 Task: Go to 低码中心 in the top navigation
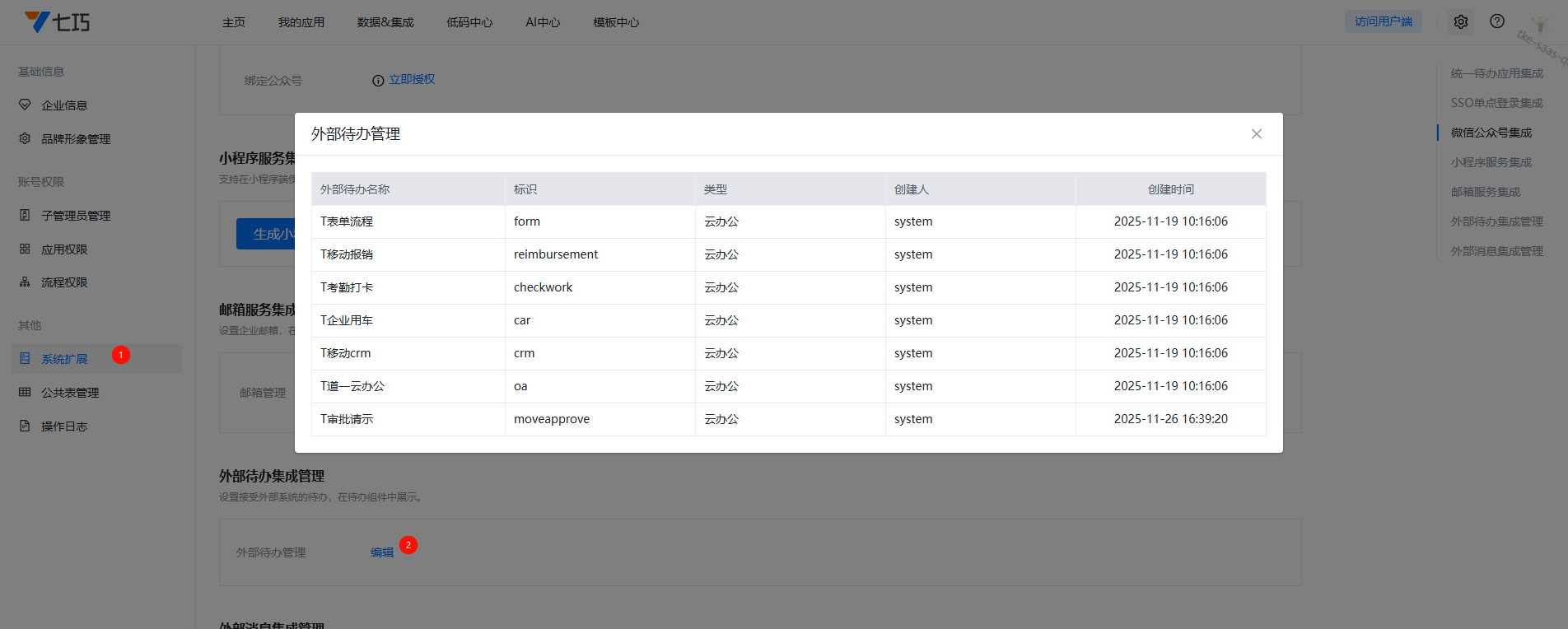point(469,22)
